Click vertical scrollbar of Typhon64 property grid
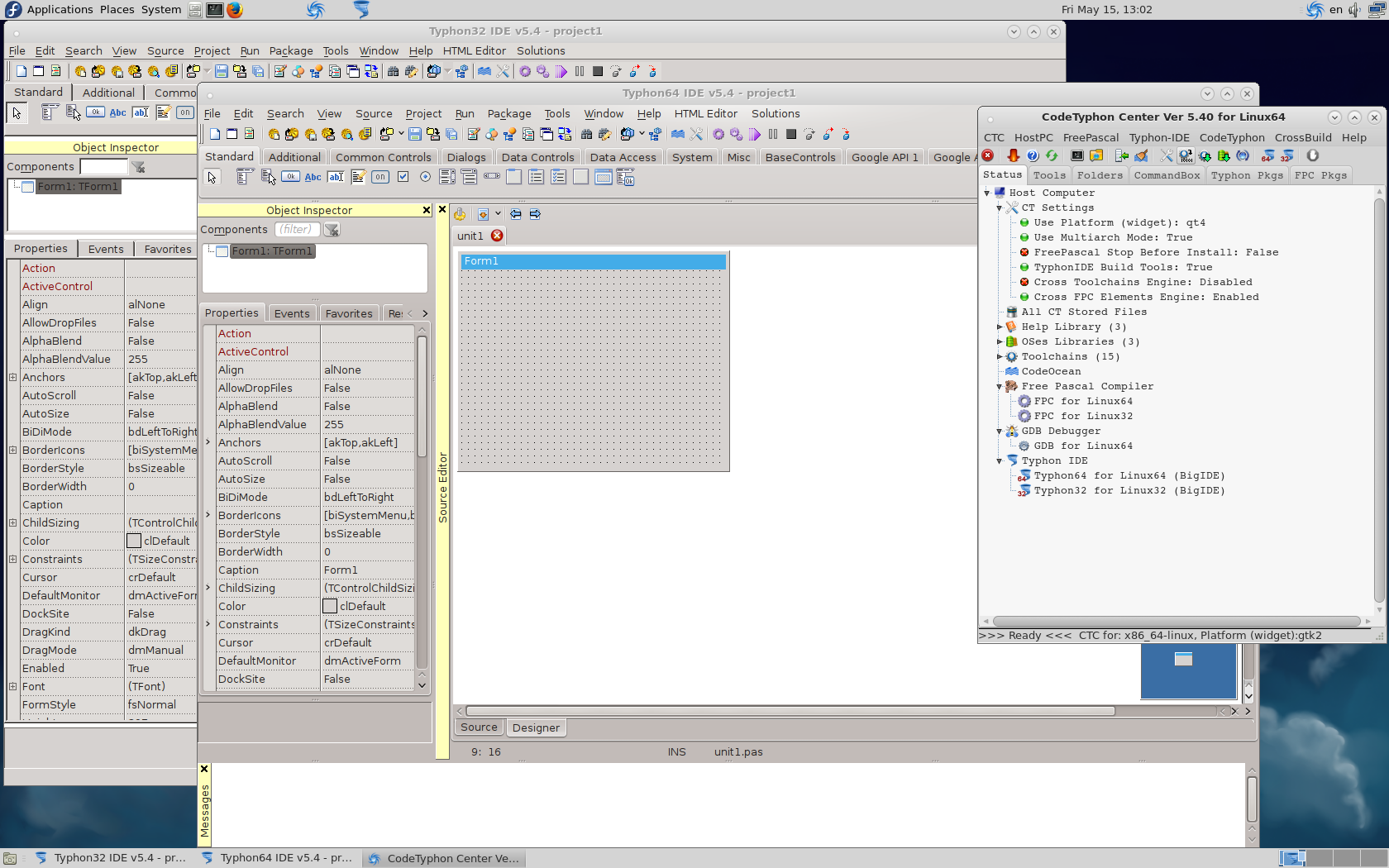The image size is (1389, 868). click(422, 397)
